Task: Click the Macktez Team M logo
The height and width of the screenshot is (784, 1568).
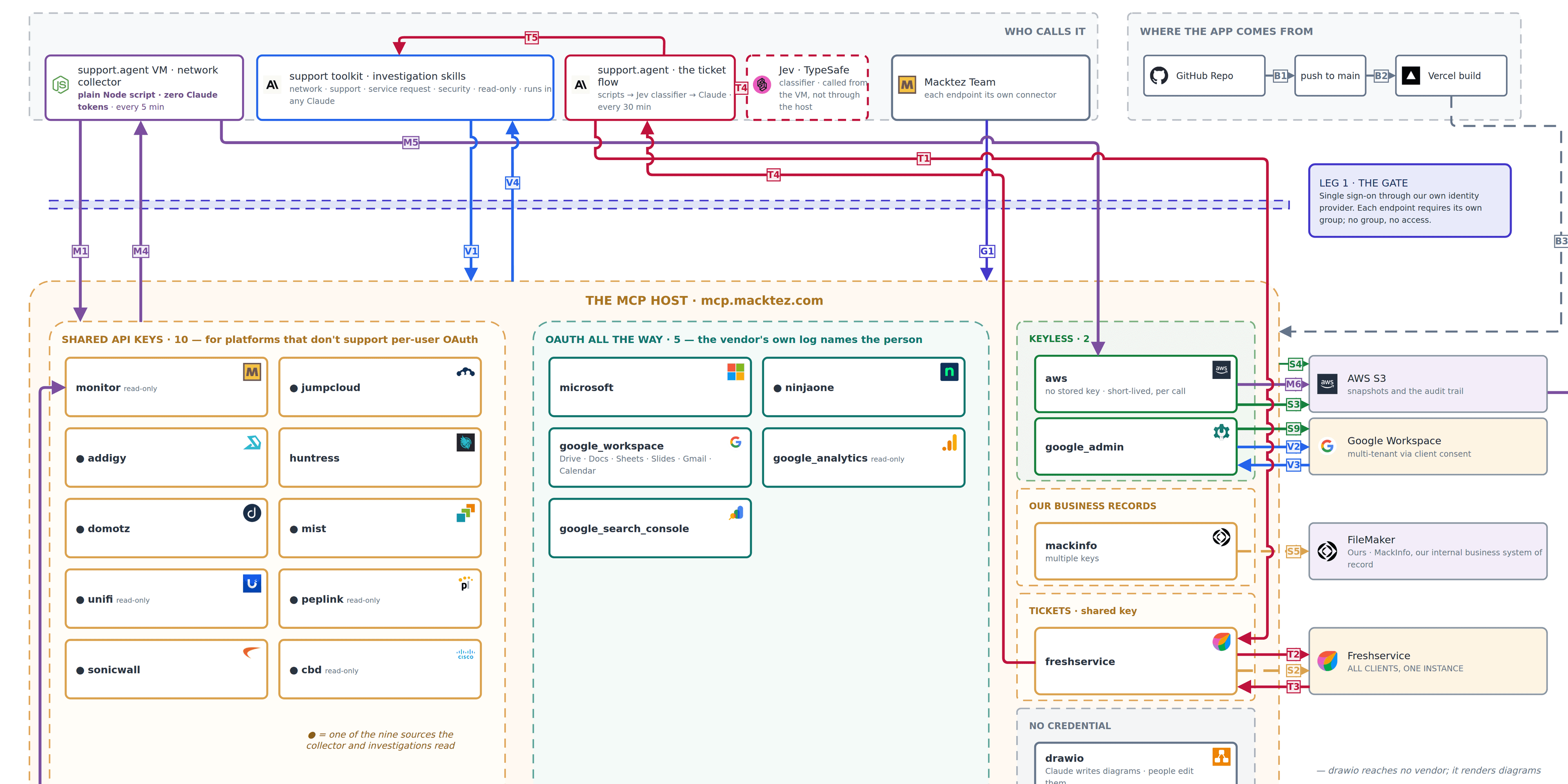Action: point(907,85)
